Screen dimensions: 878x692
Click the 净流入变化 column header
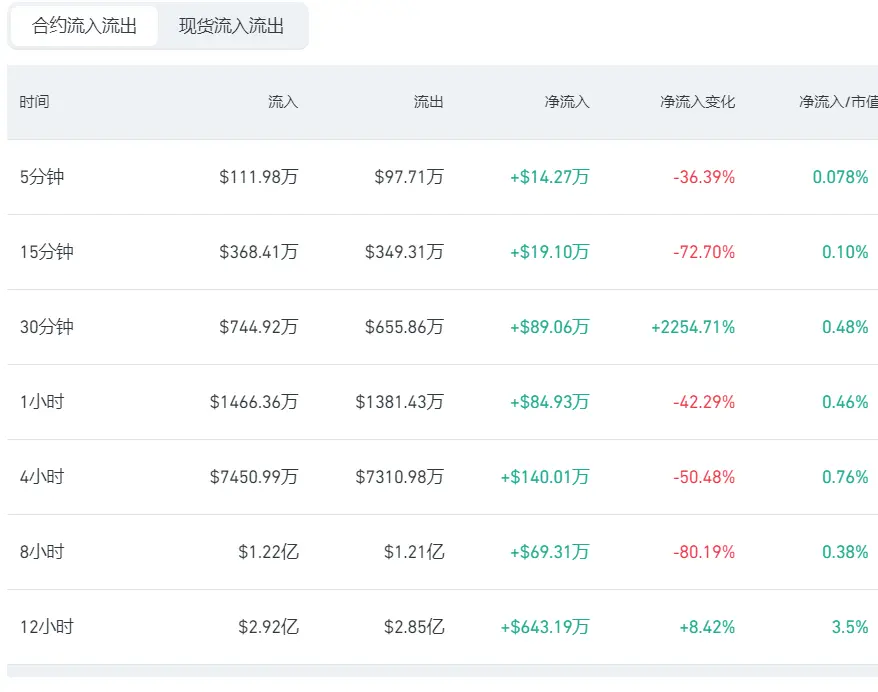click(x=697, y=102)
